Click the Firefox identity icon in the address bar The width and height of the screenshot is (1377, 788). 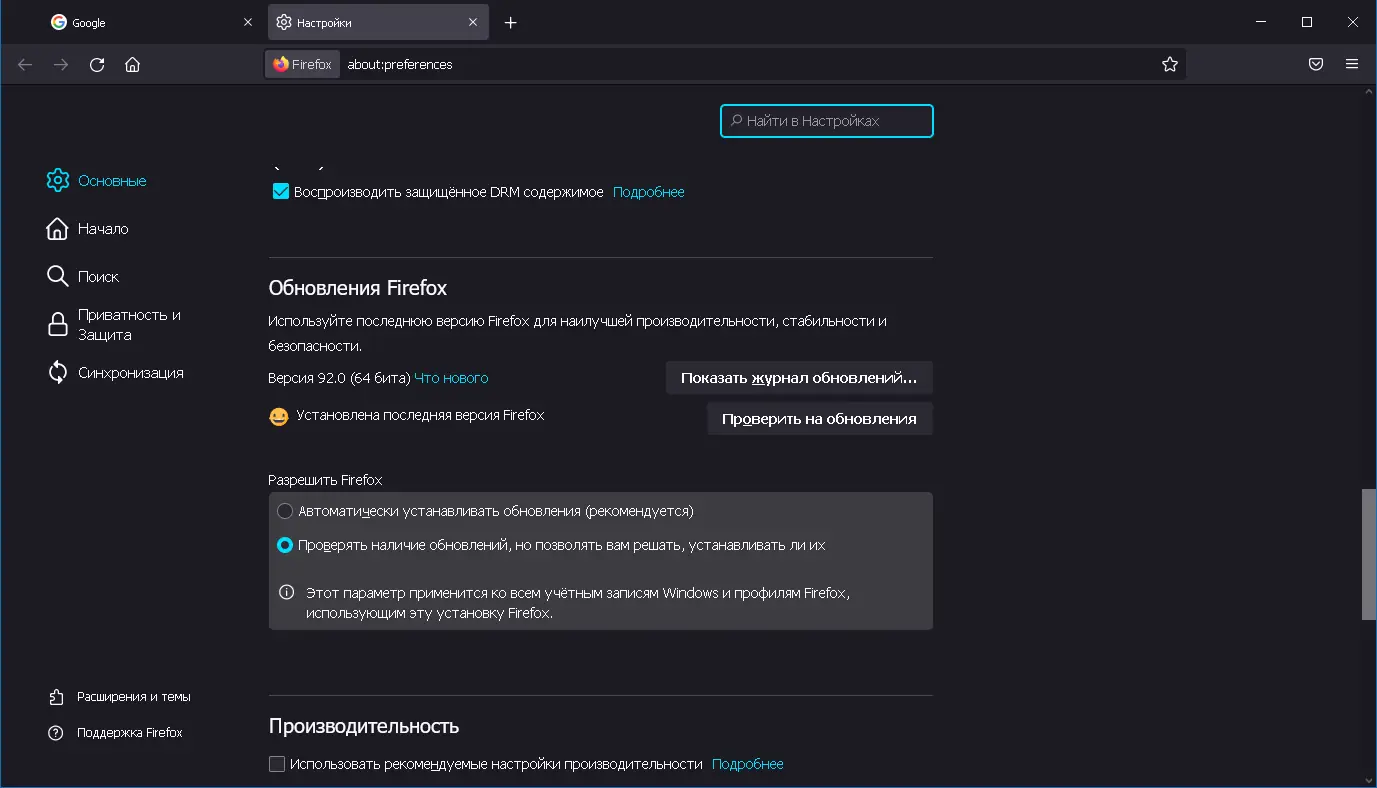[x=302, y=65]
